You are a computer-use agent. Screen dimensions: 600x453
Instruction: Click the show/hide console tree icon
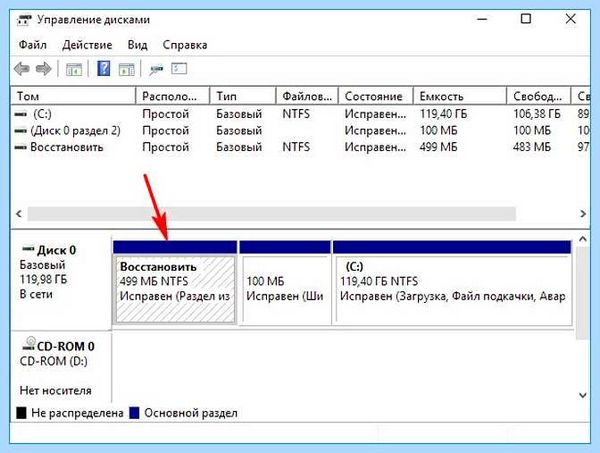point(74,70)
